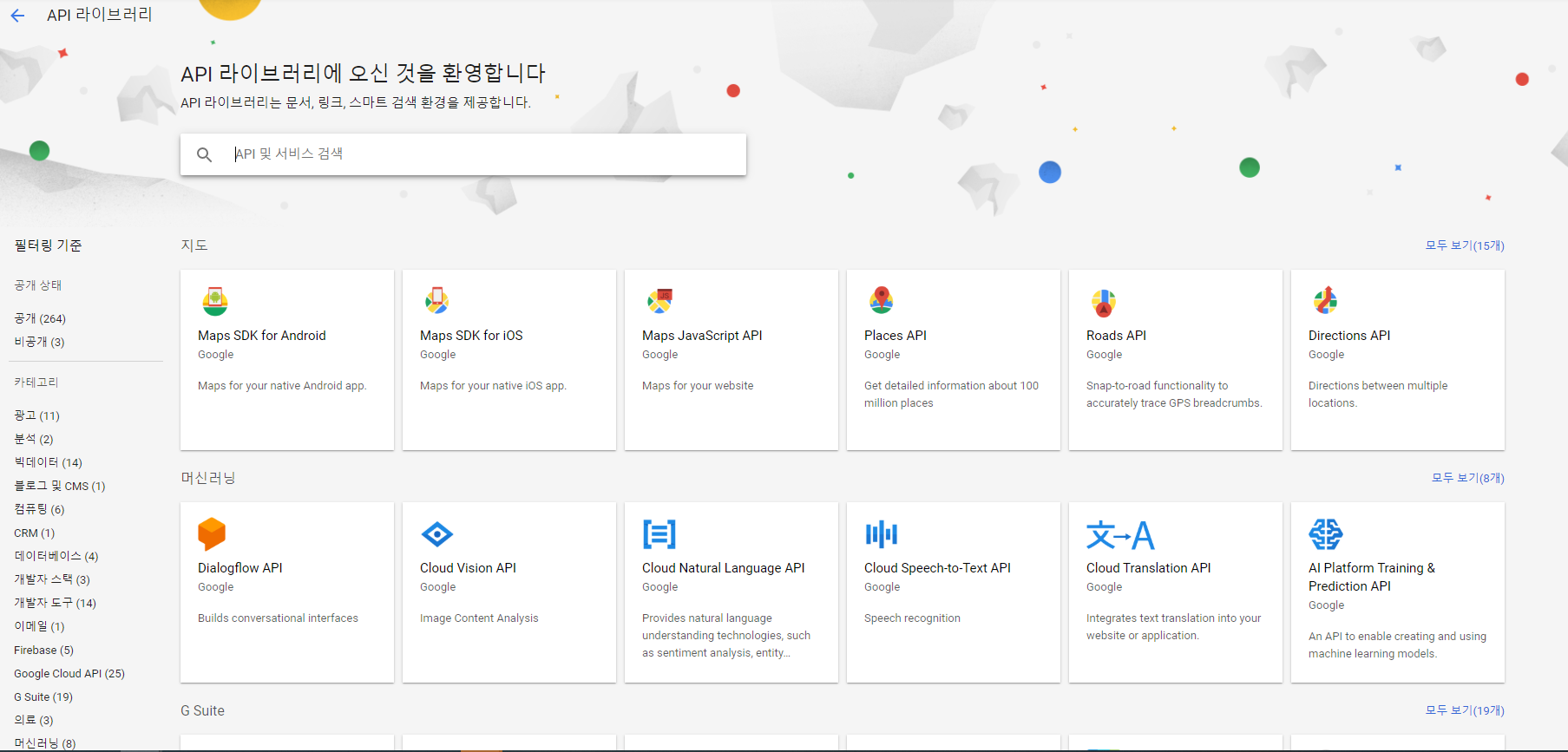Select the 머신러닝 (8) category
1568x752 pixels.
point(44,743)
